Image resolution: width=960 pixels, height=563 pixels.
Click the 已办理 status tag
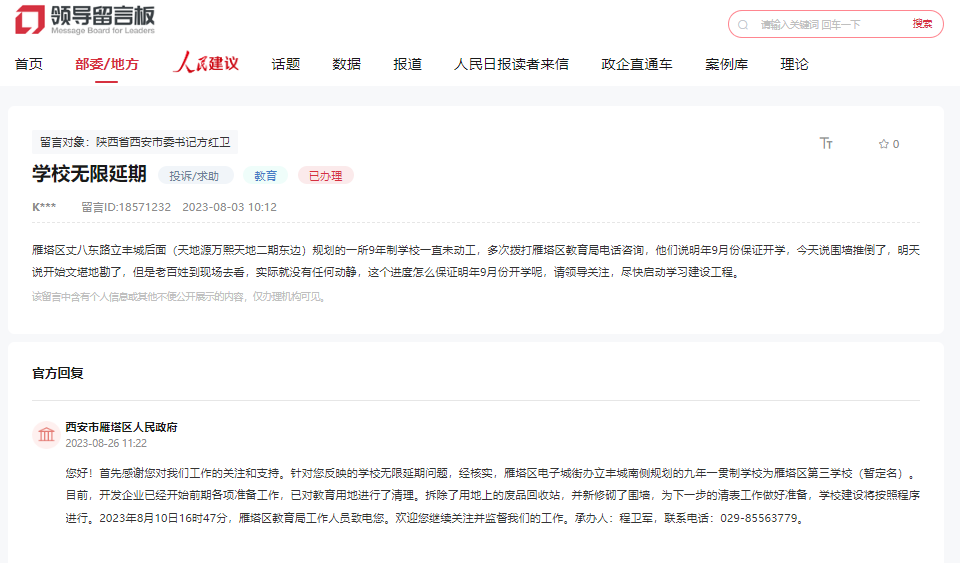326,176
